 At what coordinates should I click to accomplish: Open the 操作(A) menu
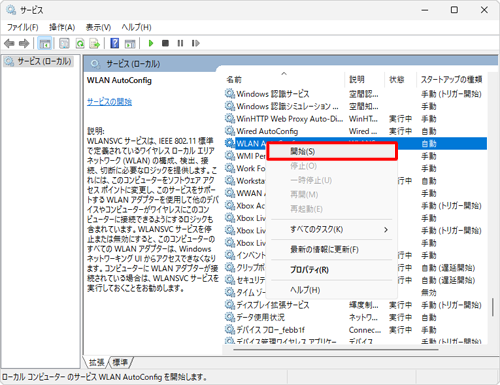[62, 27]
